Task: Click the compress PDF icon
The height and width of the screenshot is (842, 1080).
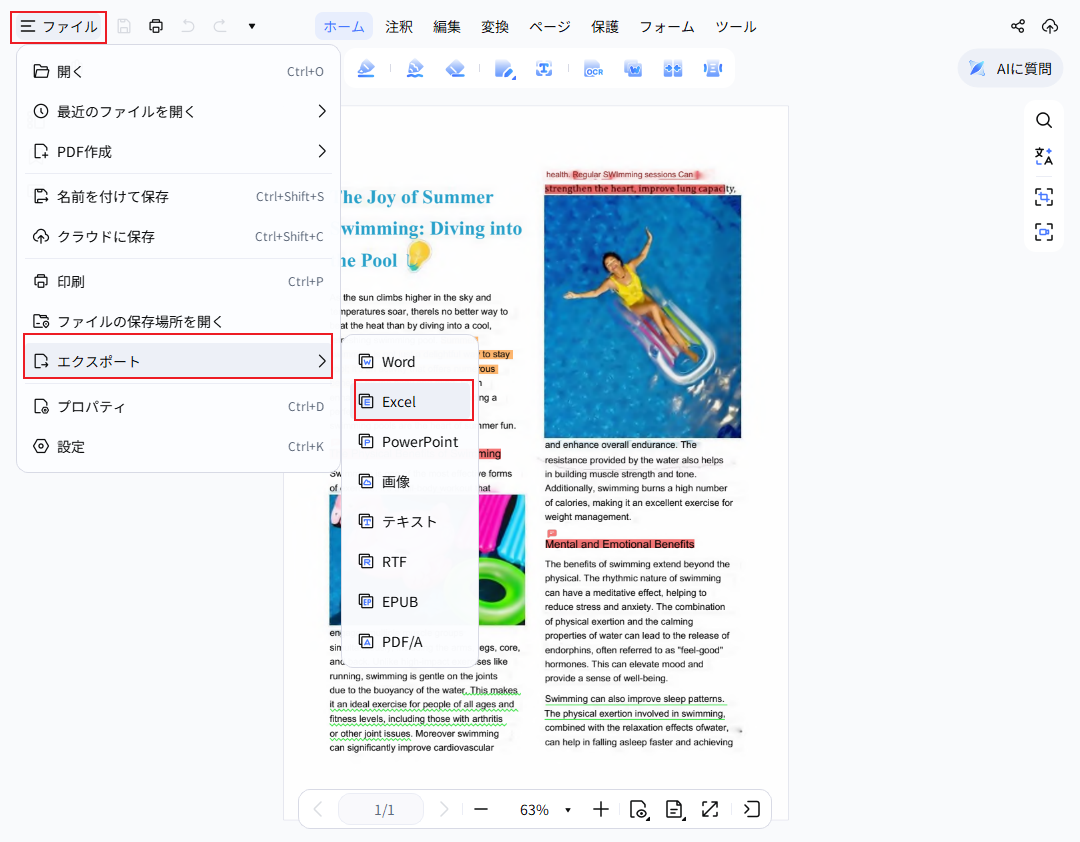Action: click(713, 69)
